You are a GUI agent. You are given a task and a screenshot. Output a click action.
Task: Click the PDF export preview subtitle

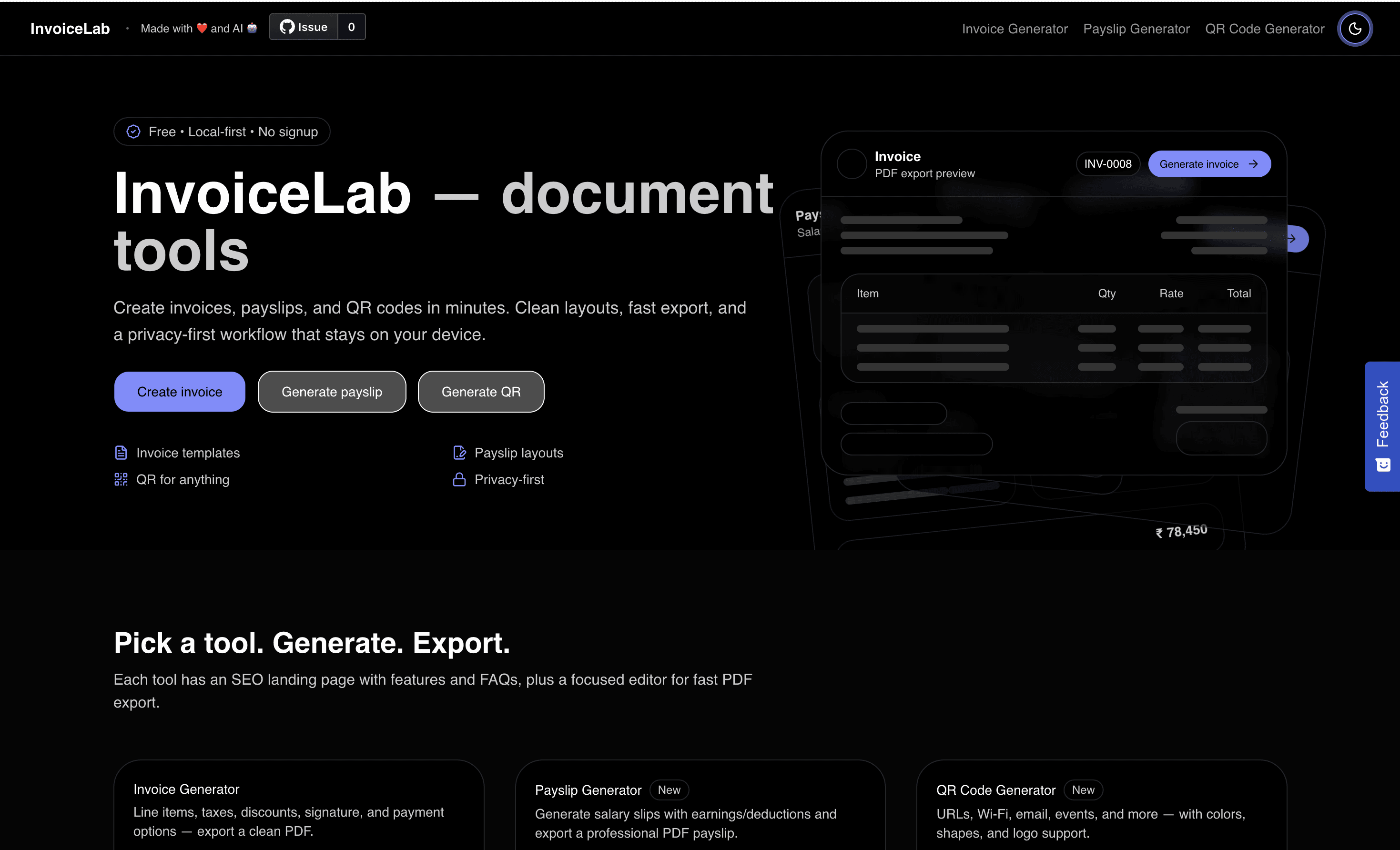coord(924,173)
